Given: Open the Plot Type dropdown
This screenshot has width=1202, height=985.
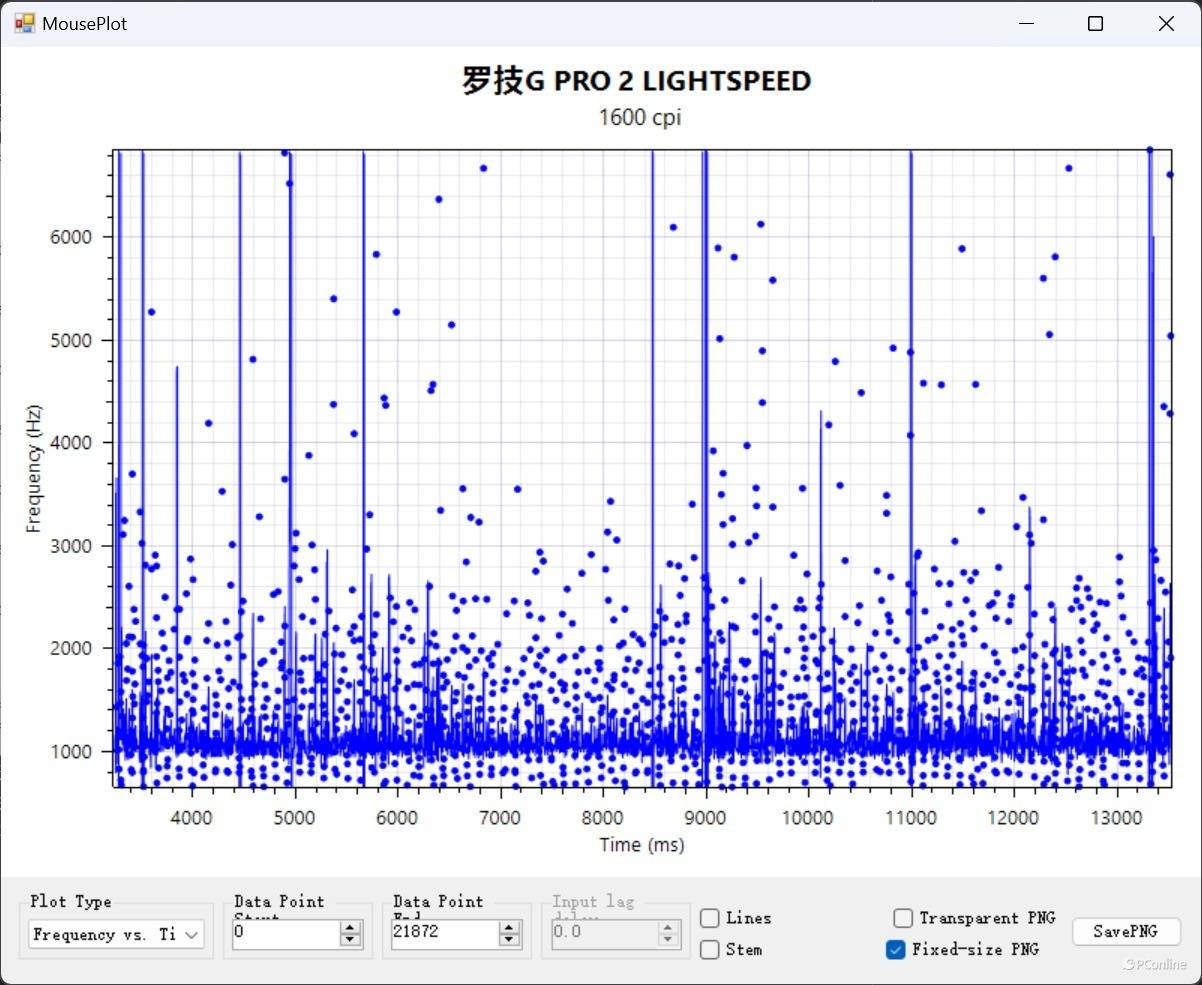Looking at the screenshot, I should [x=116, y=935].
